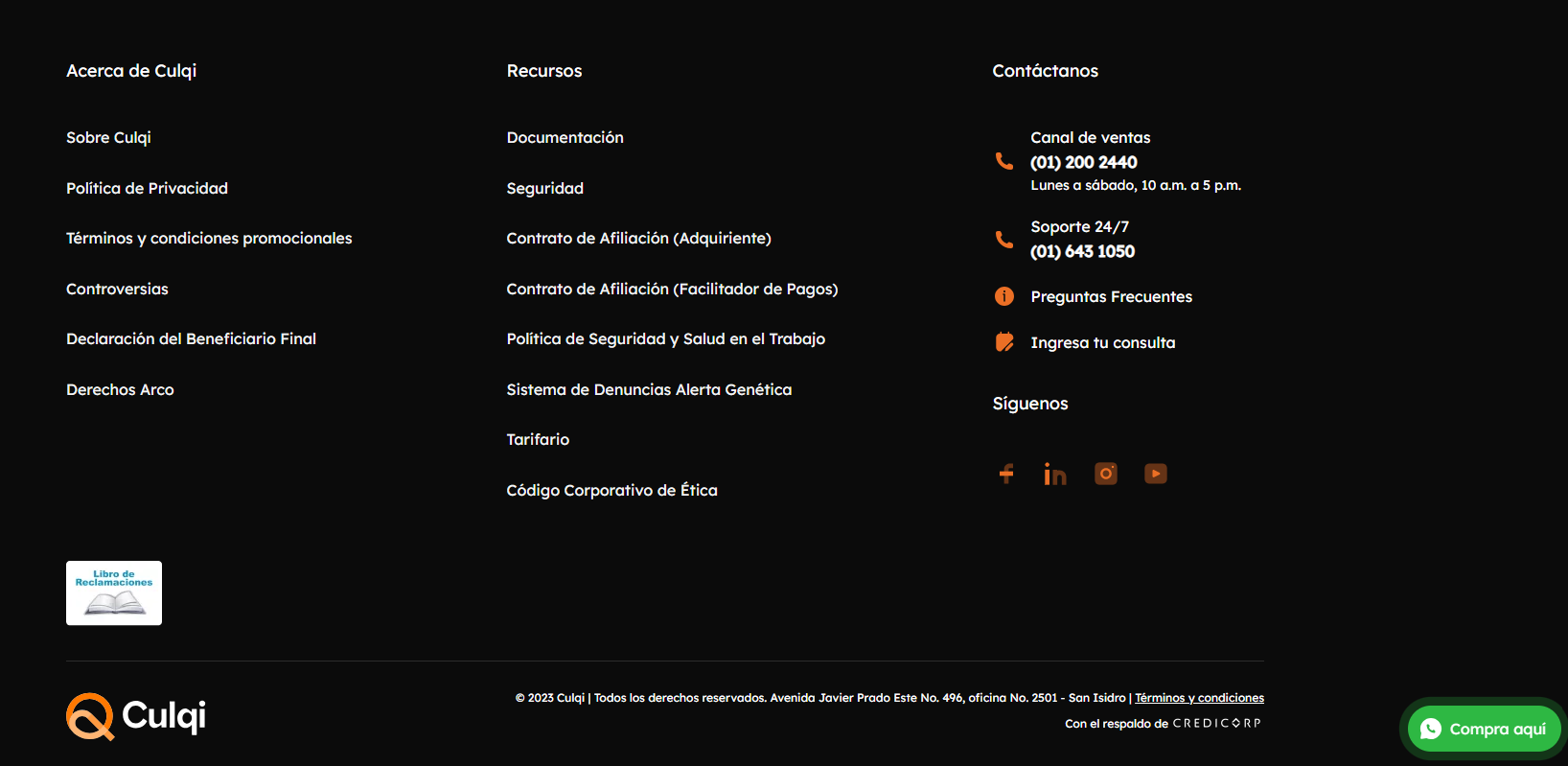
Task: Open Política de Privacidad link
Action: (147, 189)
